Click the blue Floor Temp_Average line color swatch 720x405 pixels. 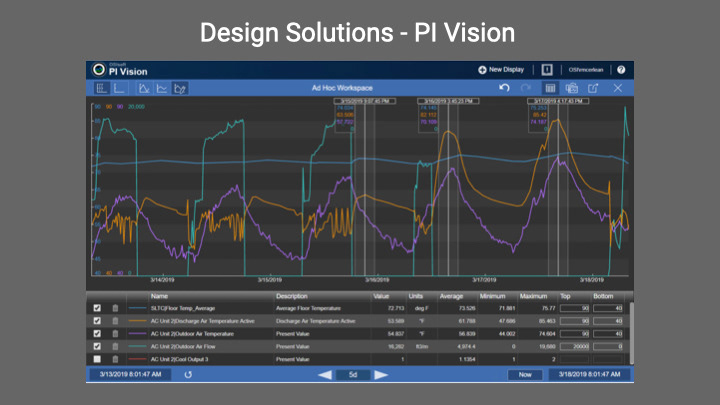137,308
